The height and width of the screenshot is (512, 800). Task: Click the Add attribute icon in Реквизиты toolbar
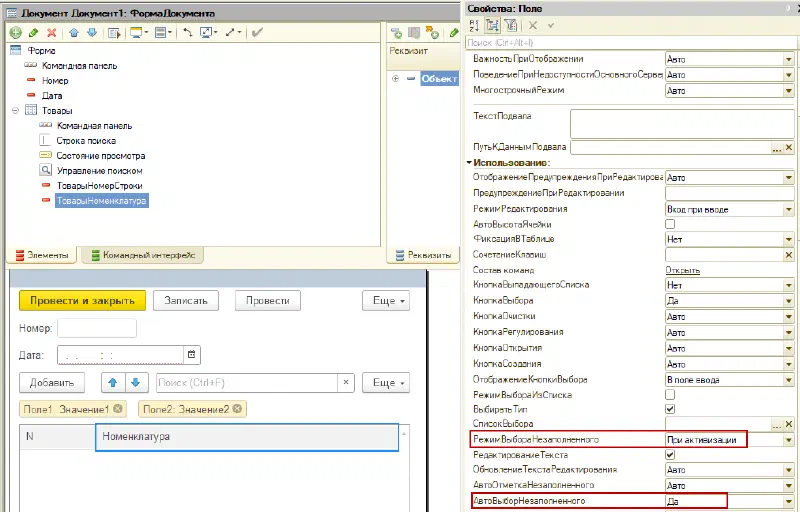[396, 33]
